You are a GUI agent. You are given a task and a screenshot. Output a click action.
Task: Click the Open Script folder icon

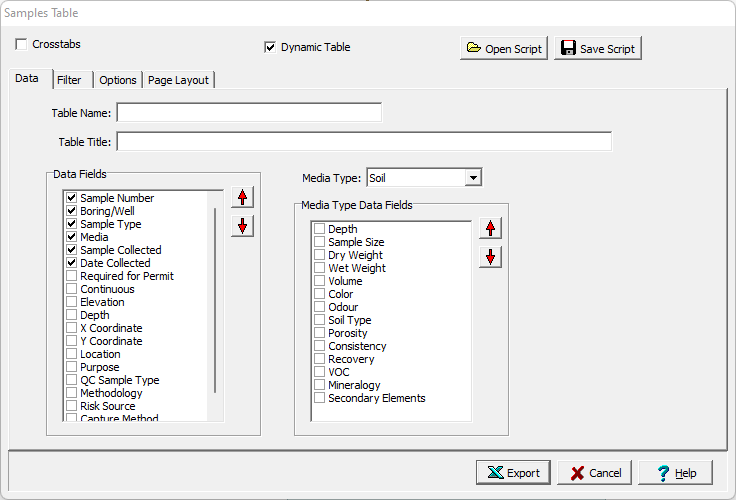tap(474, 48)
